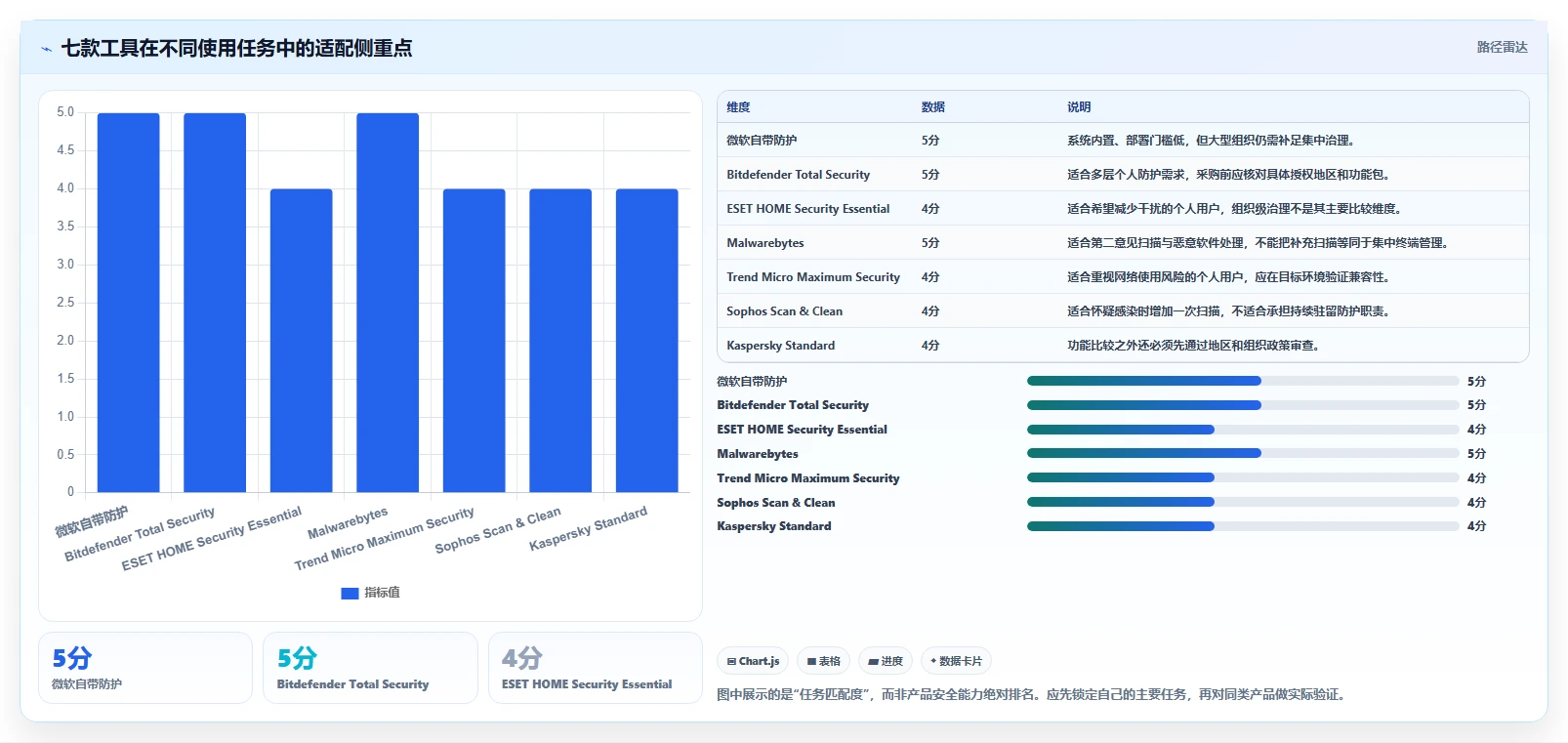
Task: Pick the Malwarebytes bar in the bar chart
Action: pos(388,303)
